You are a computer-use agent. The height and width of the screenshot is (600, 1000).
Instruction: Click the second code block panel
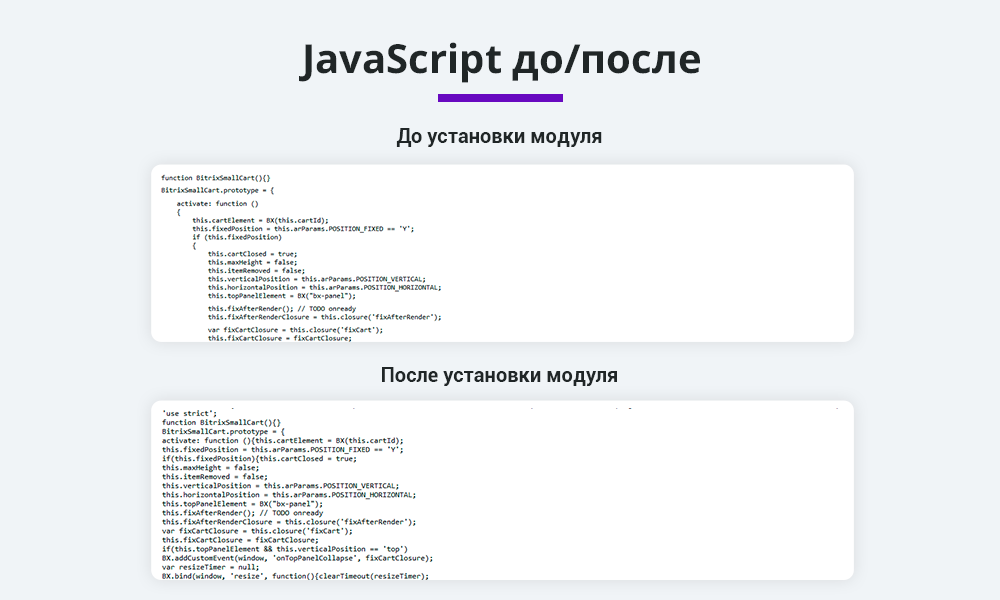500,490
